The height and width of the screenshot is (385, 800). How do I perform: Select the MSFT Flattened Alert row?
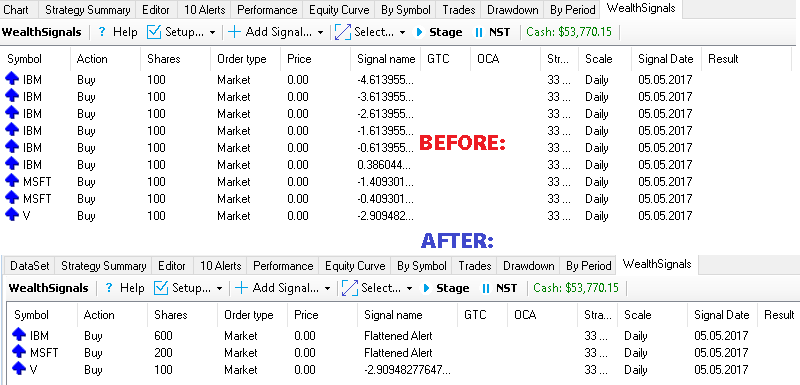click(400, 352)
